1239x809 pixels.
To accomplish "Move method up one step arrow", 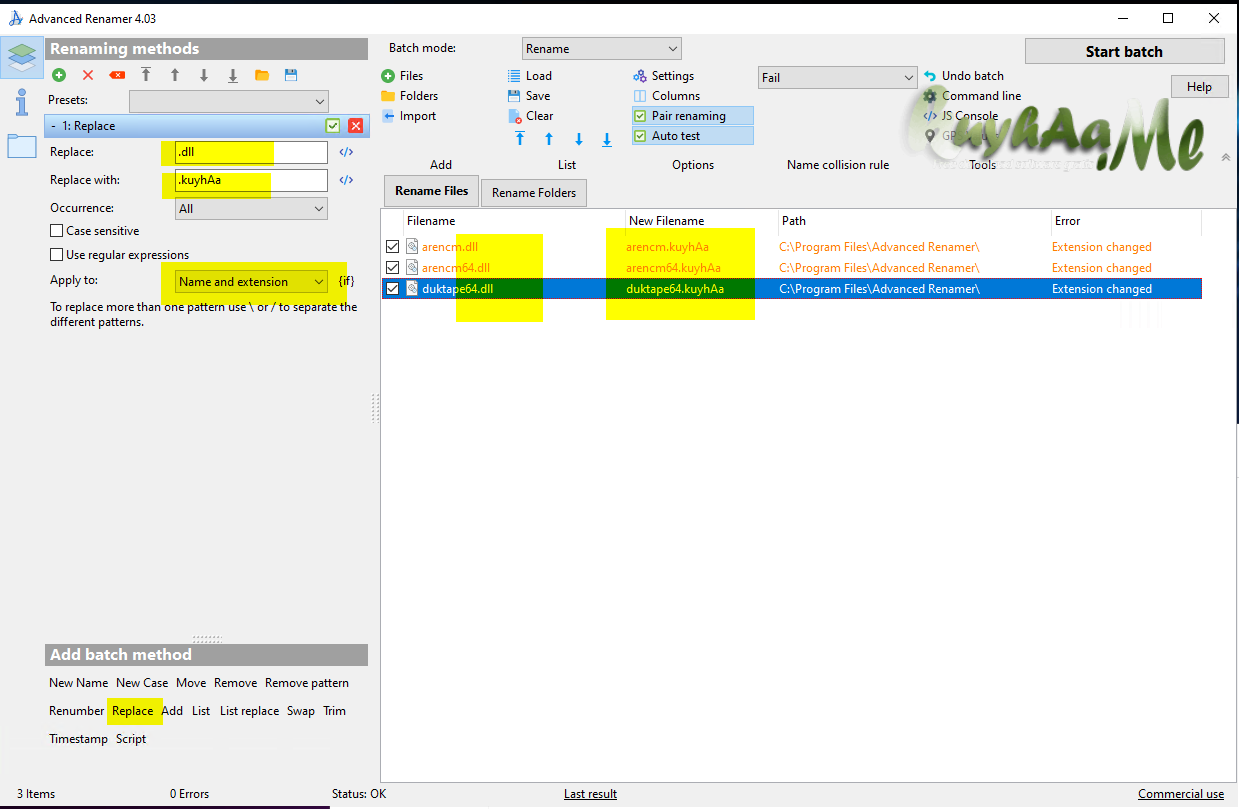I will click(x=175, y=75).
